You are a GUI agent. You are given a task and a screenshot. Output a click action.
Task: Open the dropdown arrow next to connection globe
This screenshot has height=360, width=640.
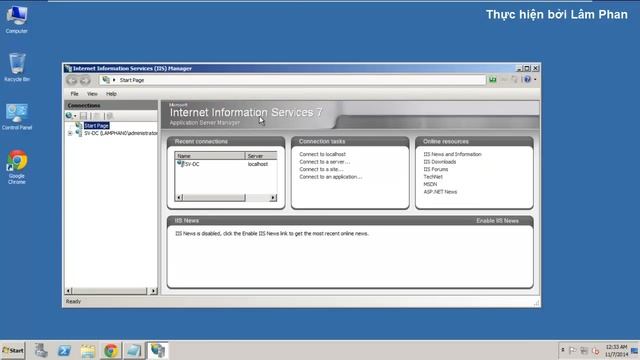point(75,116)
